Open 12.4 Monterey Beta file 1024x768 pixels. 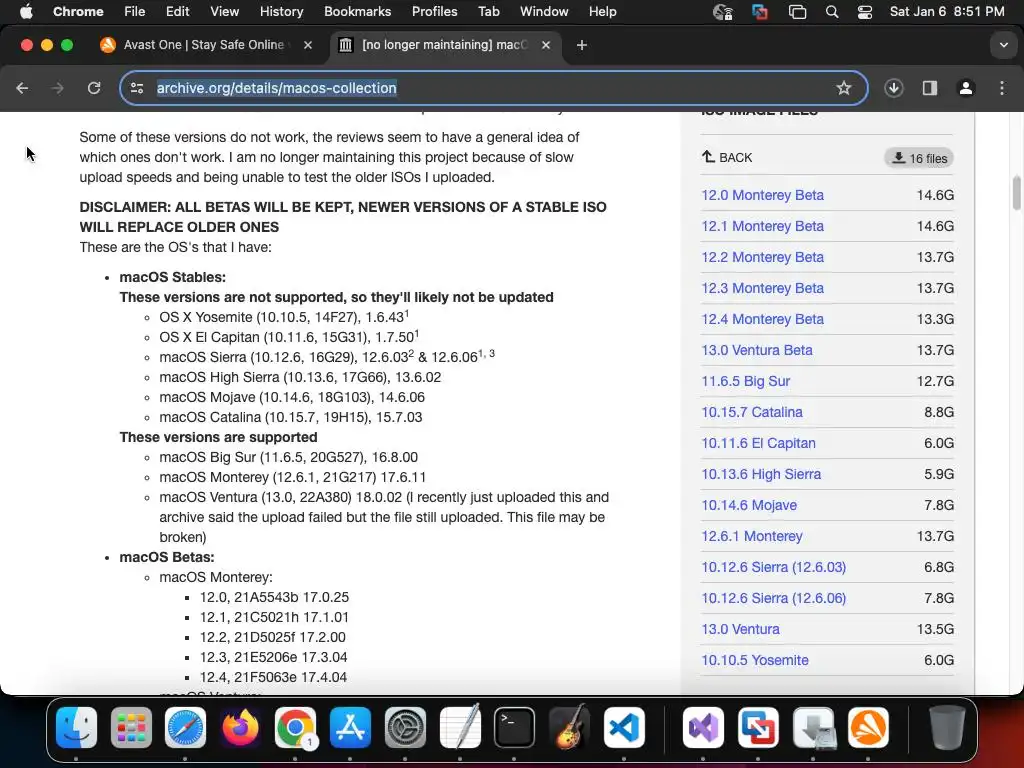[762, 319]
